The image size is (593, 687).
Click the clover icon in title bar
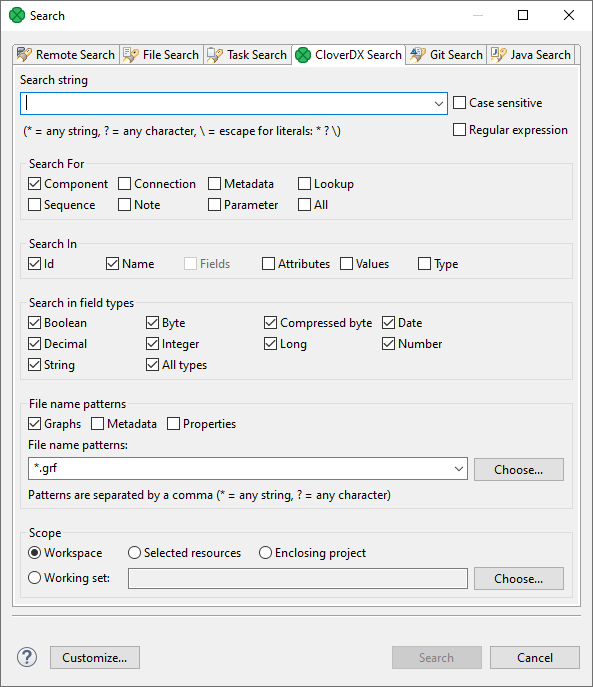click(17, 15)
